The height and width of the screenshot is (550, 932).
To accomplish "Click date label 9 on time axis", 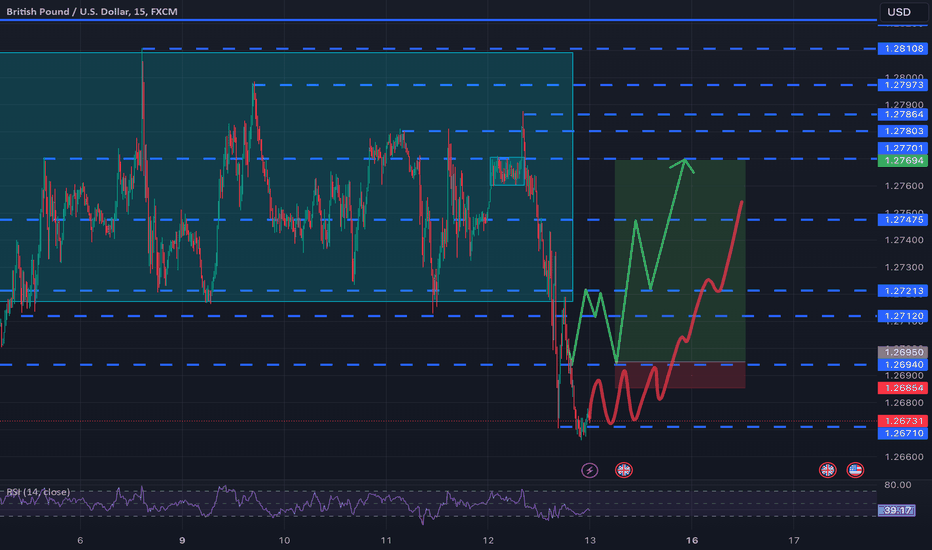I will 182,540.
